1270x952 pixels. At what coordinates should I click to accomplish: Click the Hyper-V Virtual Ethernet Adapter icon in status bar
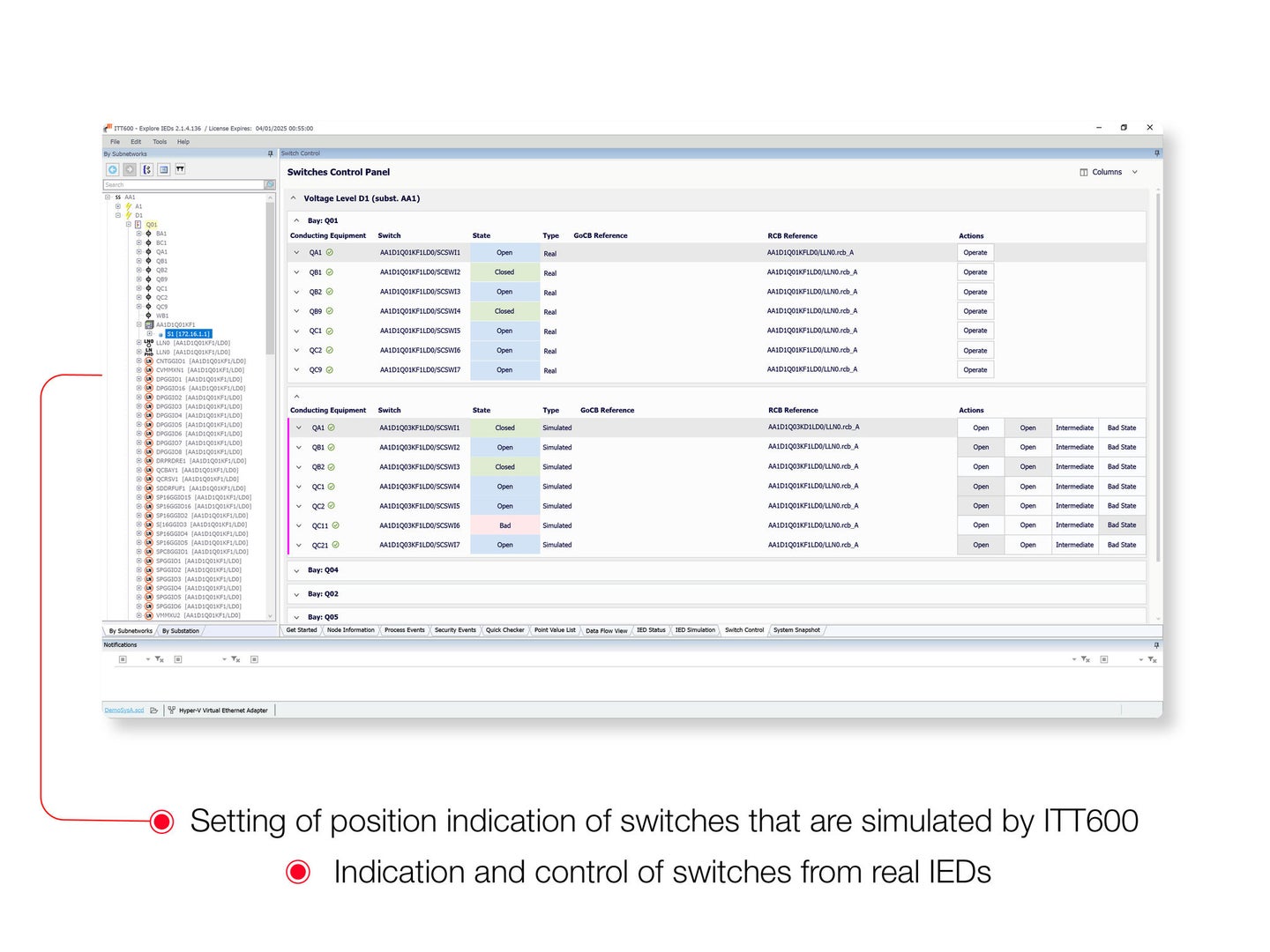[x=171, y=710]
